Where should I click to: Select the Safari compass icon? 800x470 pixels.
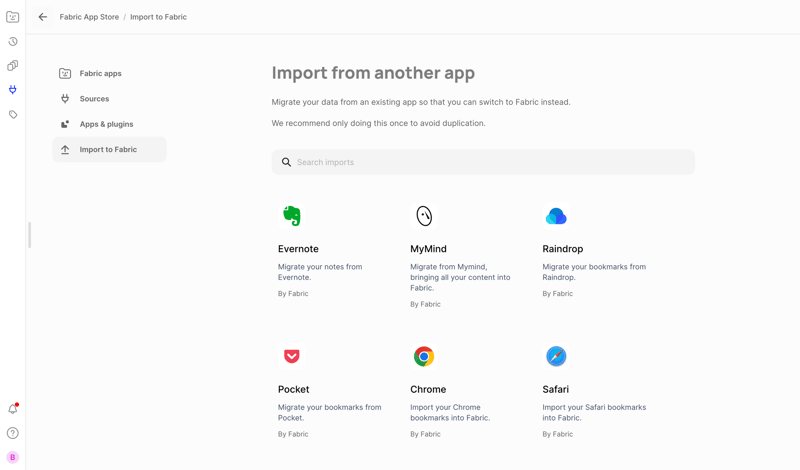tap(556, 356)
